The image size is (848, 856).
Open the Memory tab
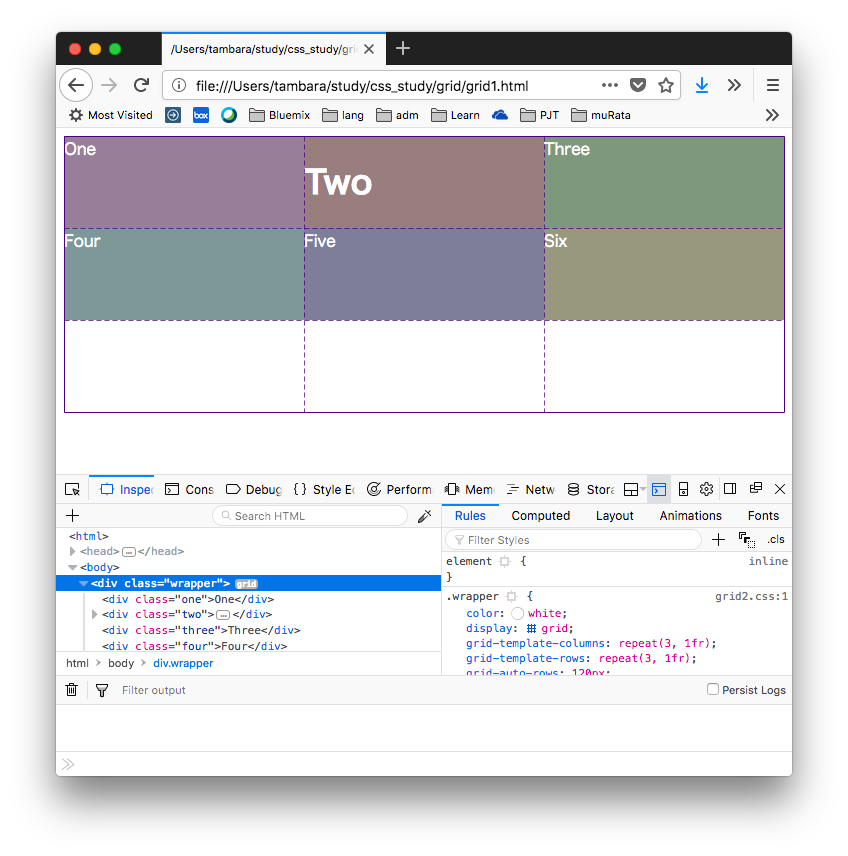click(470, 489)
